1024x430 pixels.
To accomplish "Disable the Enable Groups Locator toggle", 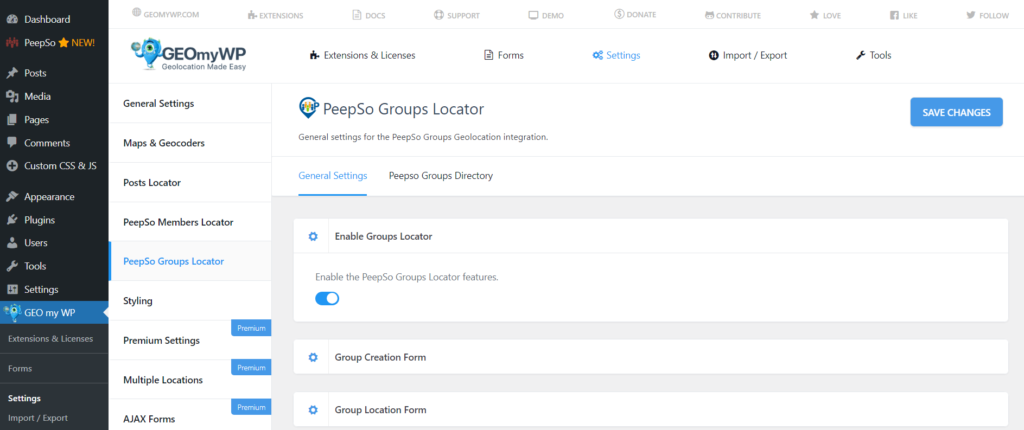I will [x=327, y=299].
